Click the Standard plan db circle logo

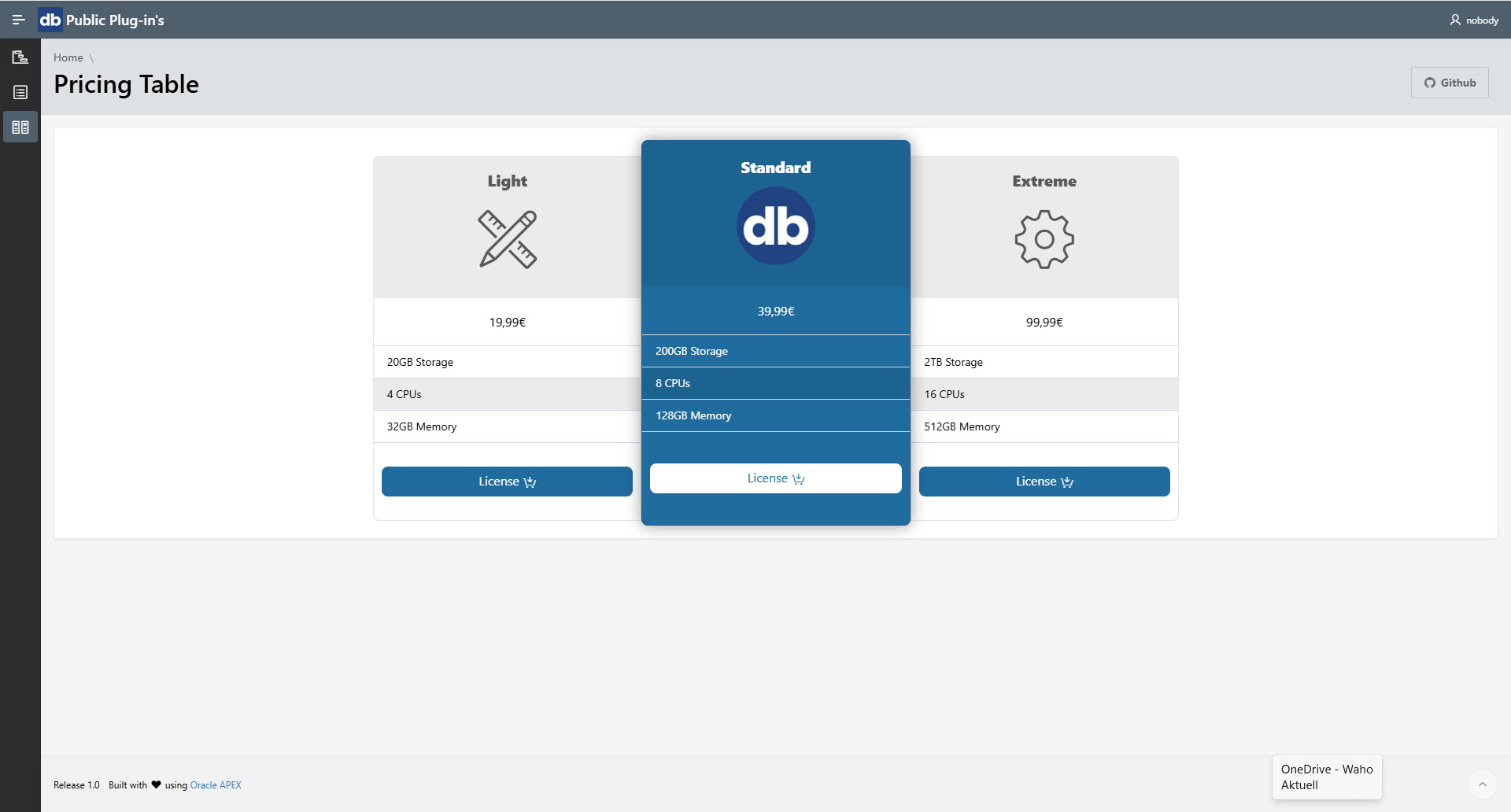[x=775, y=227]
